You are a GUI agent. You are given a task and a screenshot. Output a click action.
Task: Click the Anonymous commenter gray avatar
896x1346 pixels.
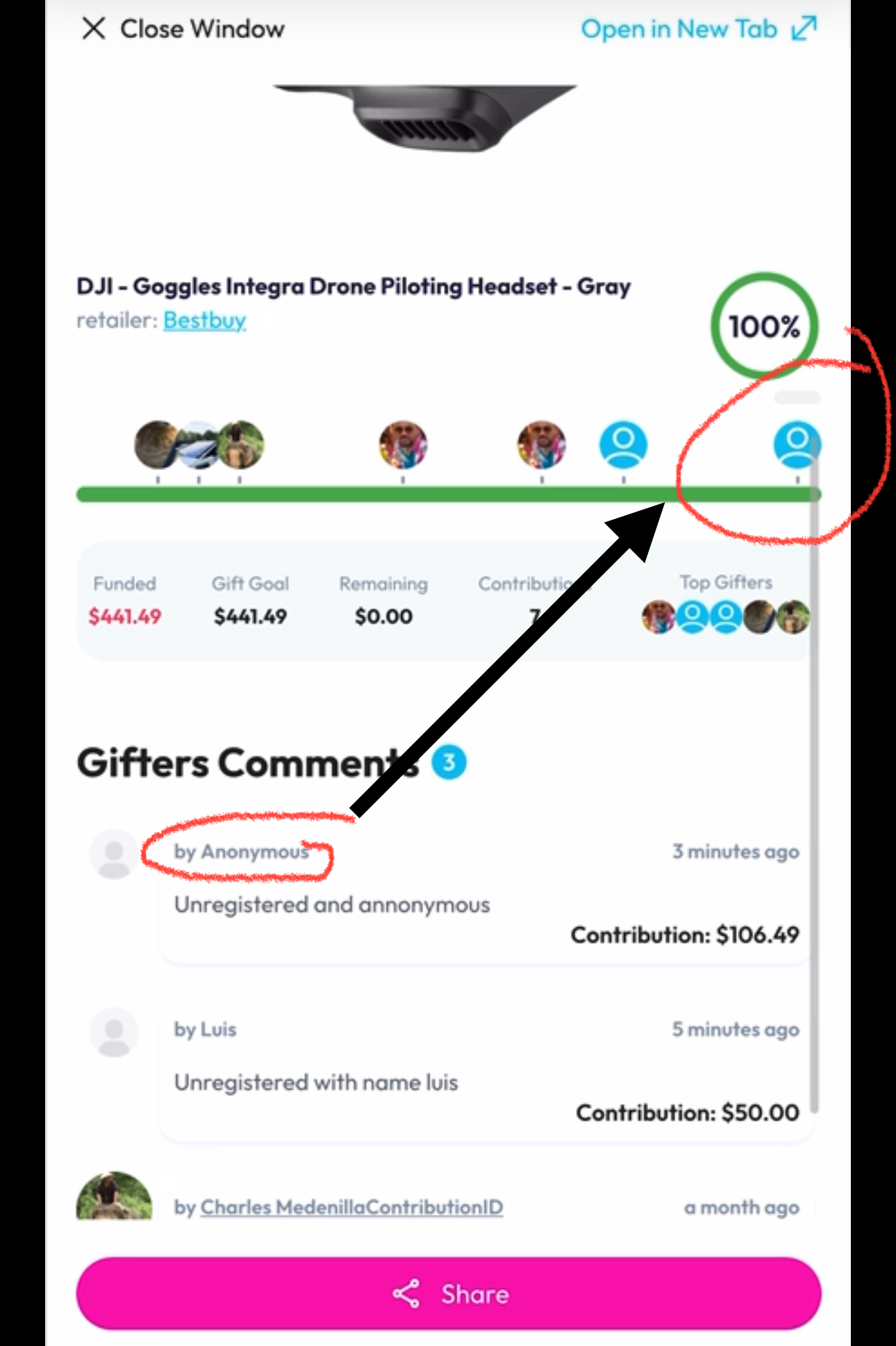(x=114, y=853)
